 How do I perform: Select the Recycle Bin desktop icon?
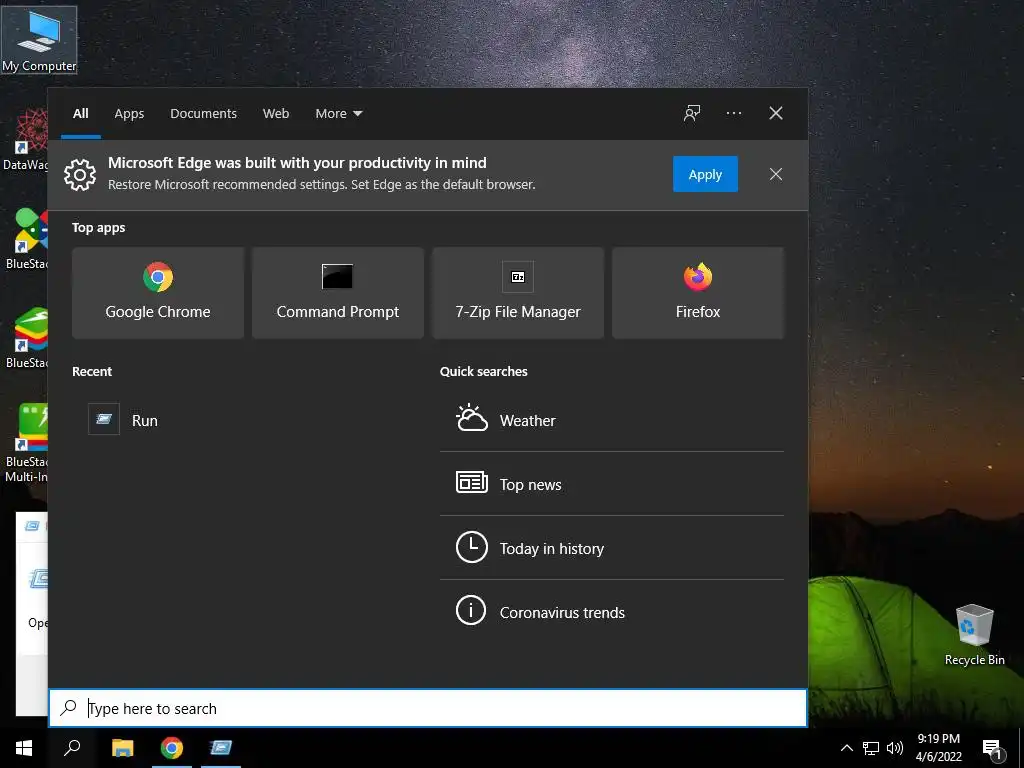[x=974, y=635]
